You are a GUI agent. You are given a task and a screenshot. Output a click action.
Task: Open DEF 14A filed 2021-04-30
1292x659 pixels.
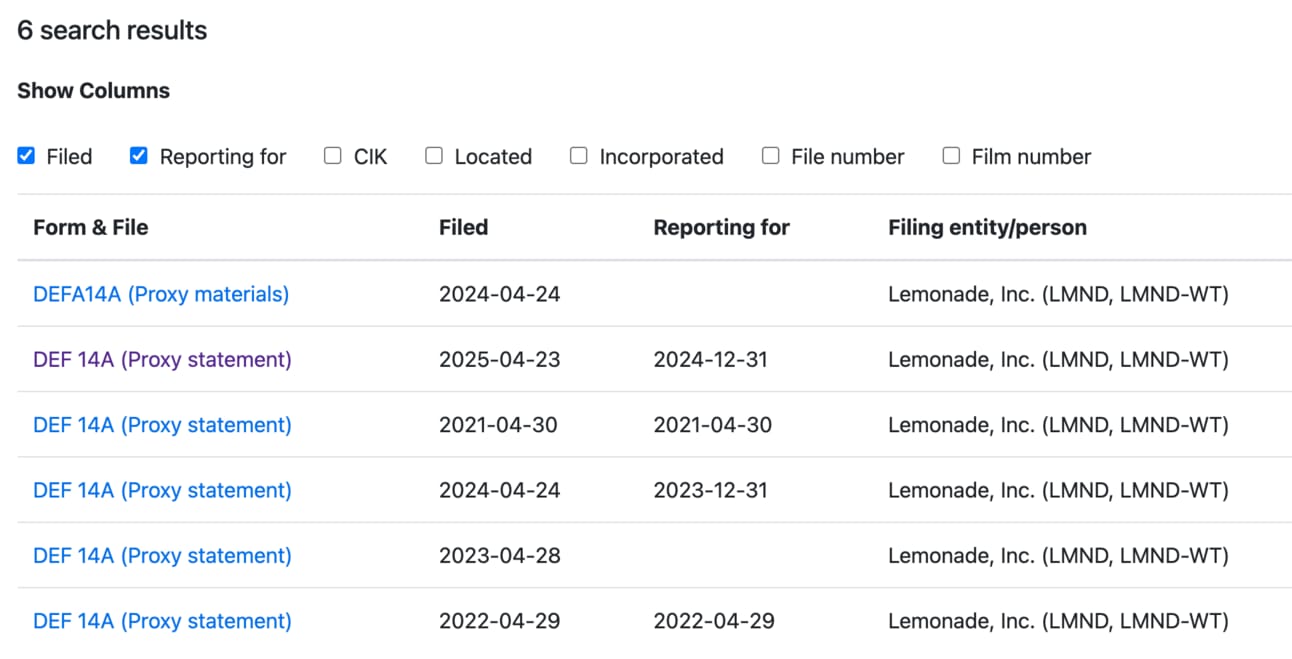[x=162, y=425]
